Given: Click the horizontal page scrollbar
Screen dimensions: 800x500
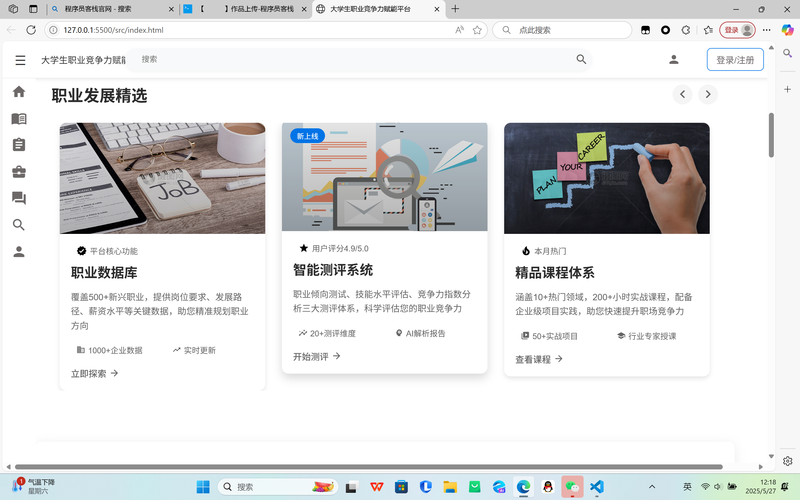Looking at the screenshot, I should pos(368,466).
